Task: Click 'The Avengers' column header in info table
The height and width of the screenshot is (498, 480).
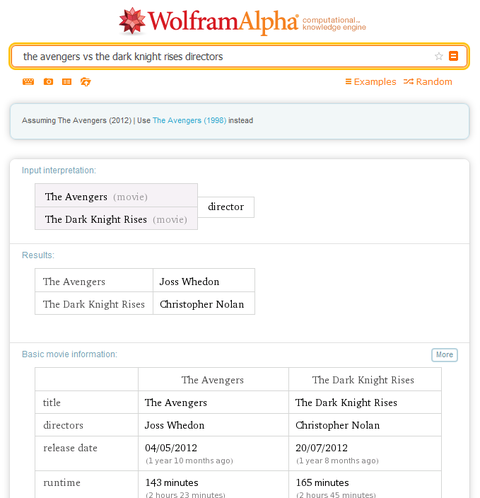Action: coord(213,380)
